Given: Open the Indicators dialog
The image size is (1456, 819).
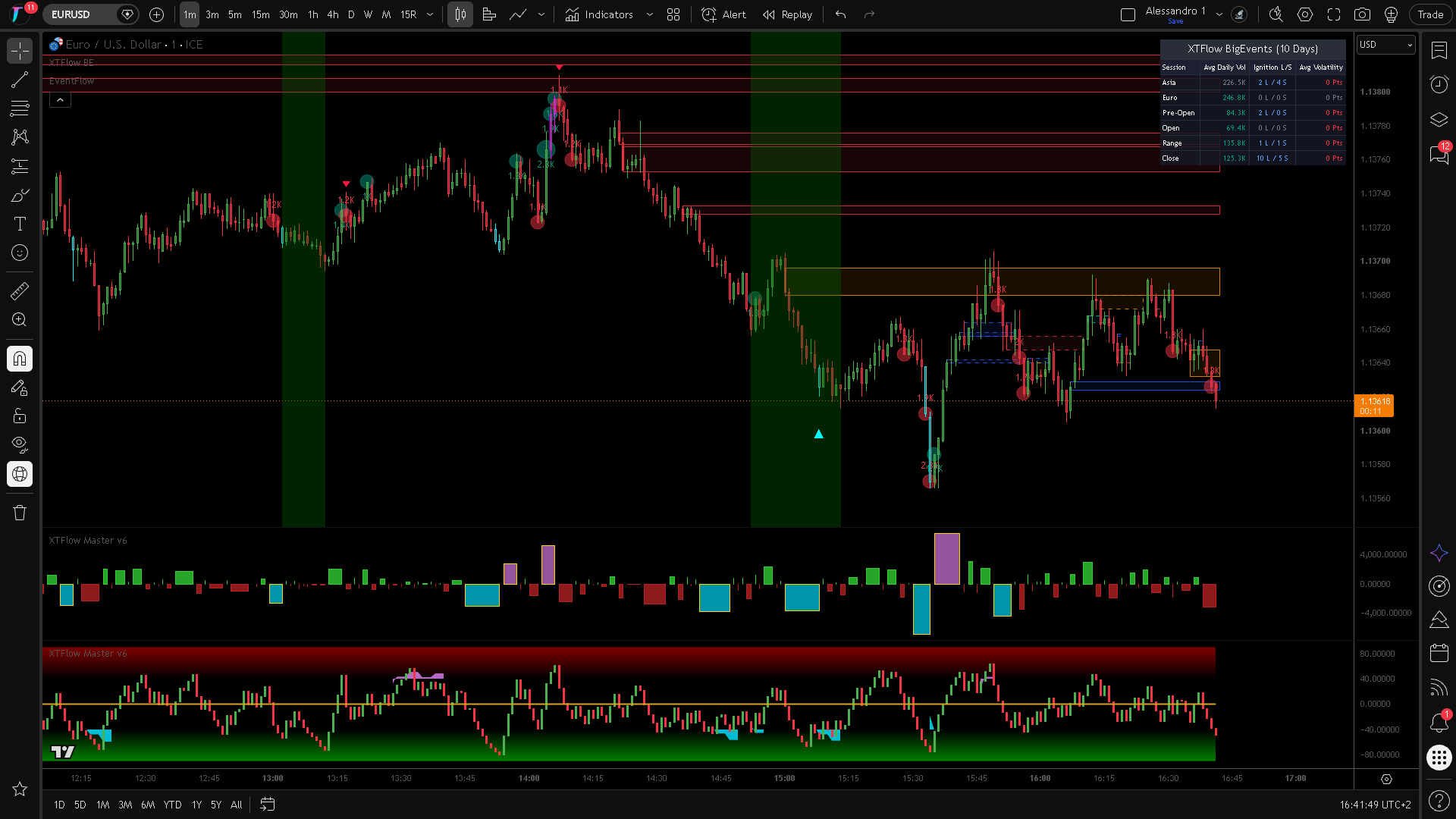Looking at the screenshot, I should click(599, 14).
